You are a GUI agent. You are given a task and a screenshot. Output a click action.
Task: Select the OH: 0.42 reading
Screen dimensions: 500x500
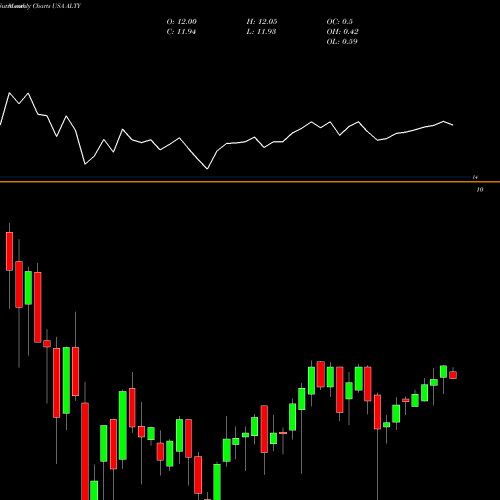tap(342, 32)
